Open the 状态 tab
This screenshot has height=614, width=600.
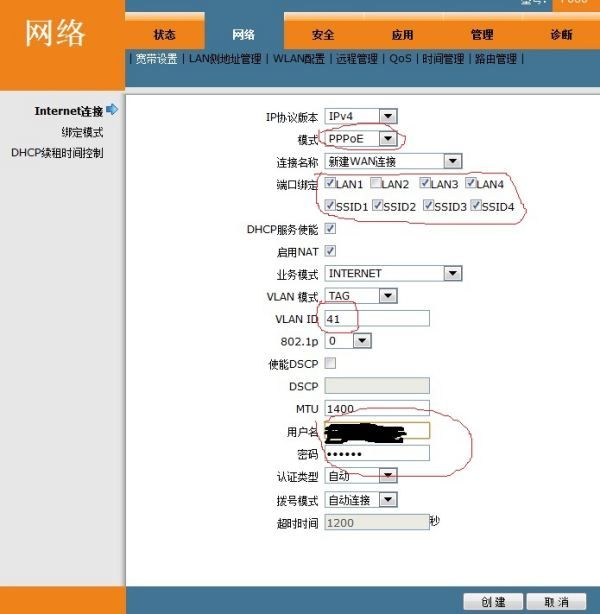click(164, 35)
